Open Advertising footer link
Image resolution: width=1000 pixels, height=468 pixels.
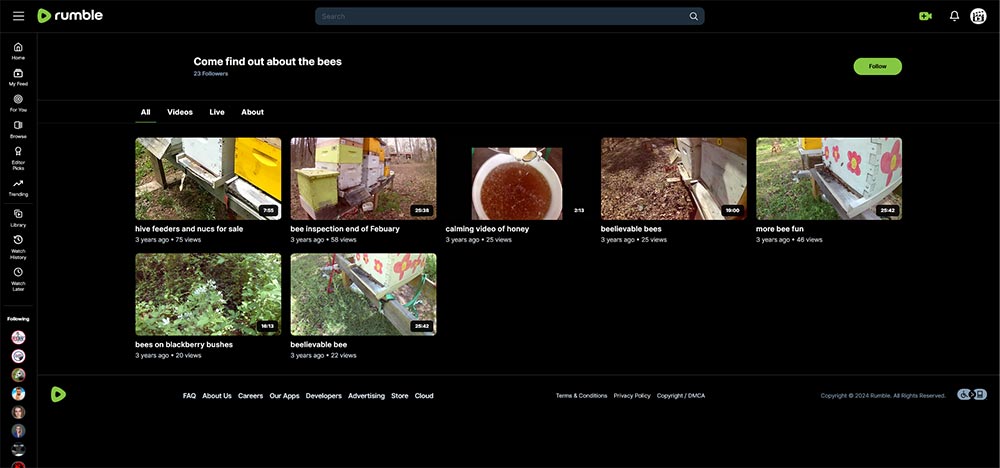pyautogui.click(x=367, y=396)
